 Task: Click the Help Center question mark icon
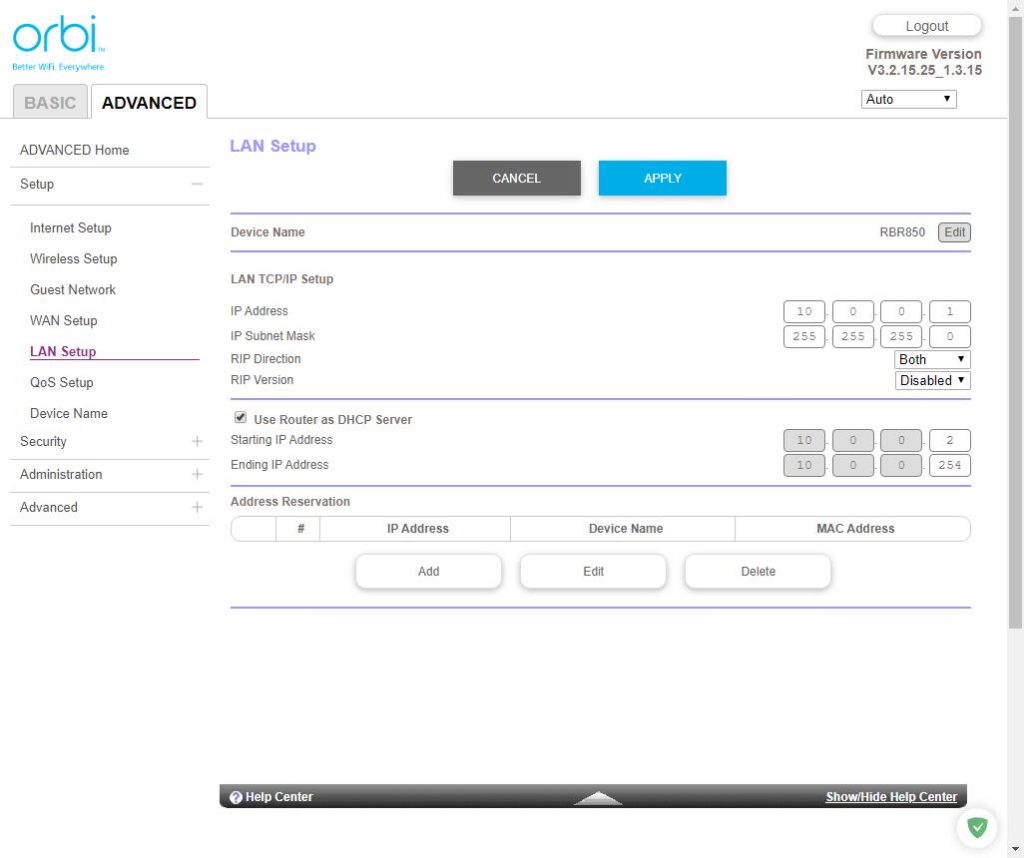(x=236, y=797)
